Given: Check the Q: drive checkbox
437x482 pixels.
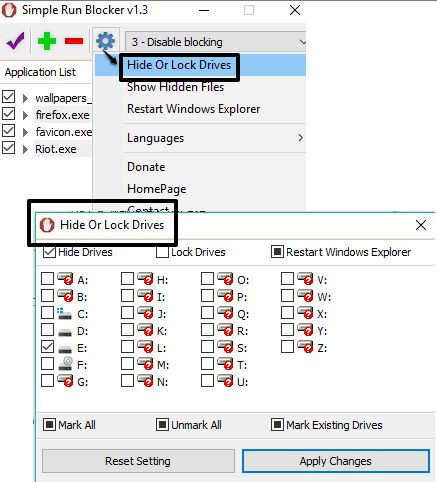Looking at the screenshot, I should click(x=207, y=313).
